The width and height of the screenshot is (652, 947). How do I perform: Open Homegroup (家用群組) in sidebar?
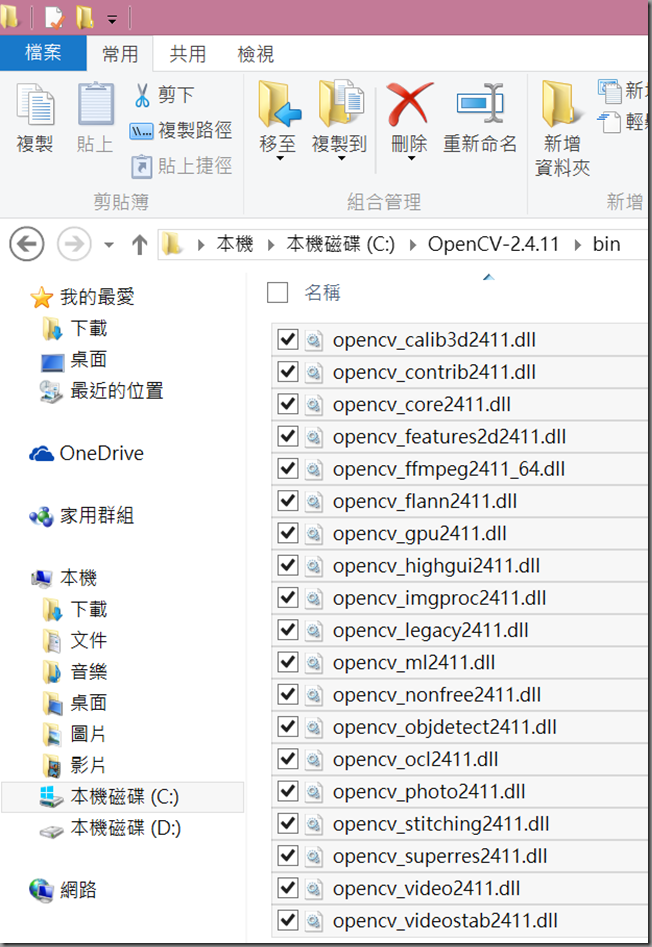click(82, 516)
